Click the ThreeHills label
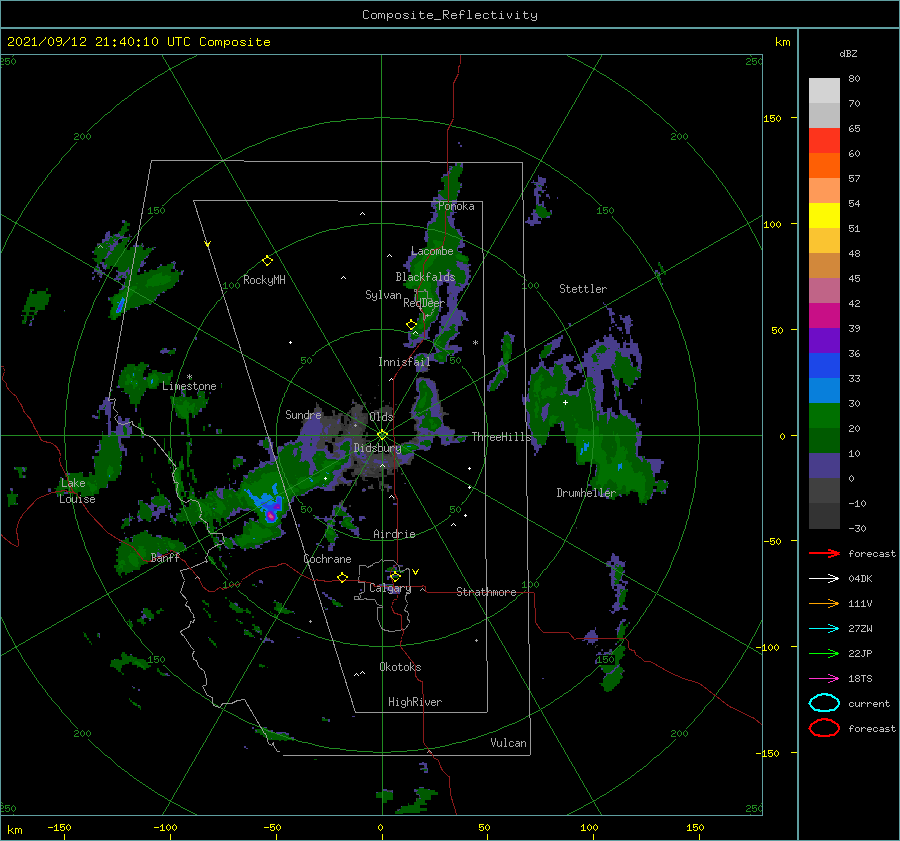This screenshot has width=900, height=841. pyautogui.click(x=502, y=437)
